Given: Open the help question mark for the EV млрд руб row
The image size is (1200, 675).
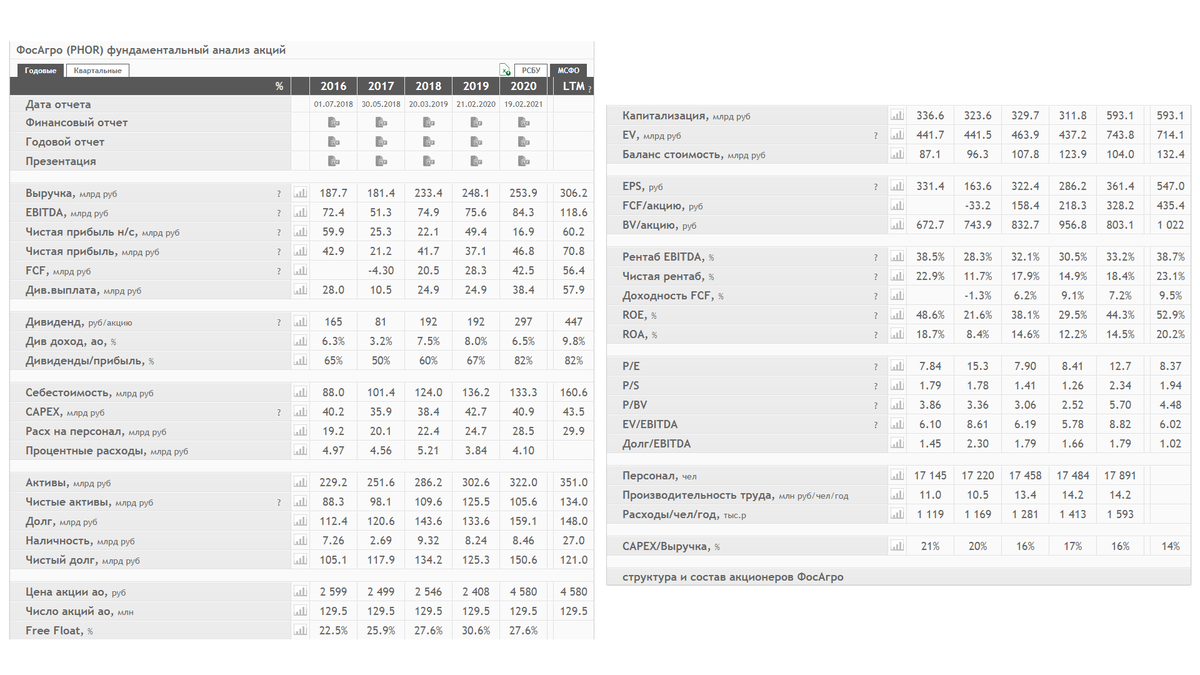Looking at the screenshot, I should pos(875,135).
